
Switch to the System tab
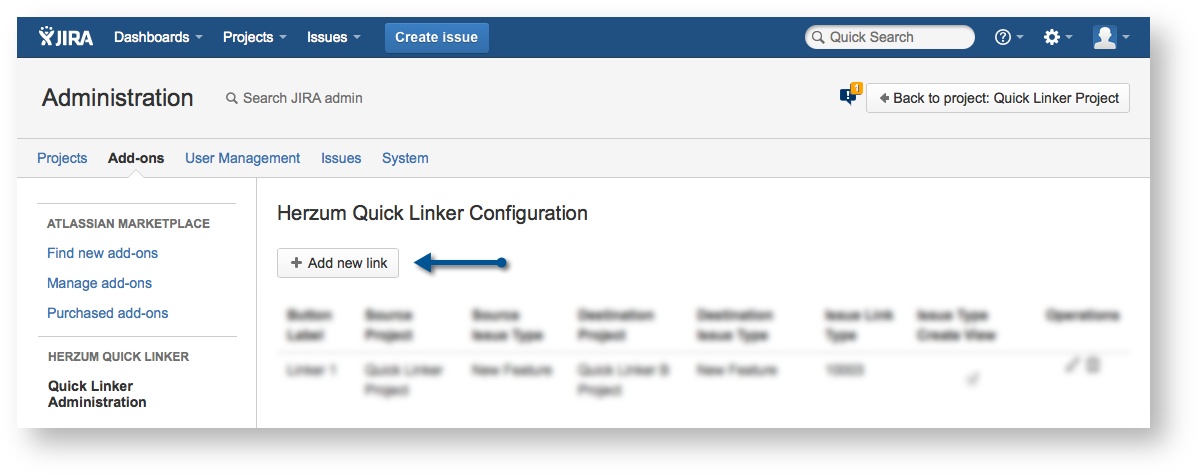pos(405,158)
